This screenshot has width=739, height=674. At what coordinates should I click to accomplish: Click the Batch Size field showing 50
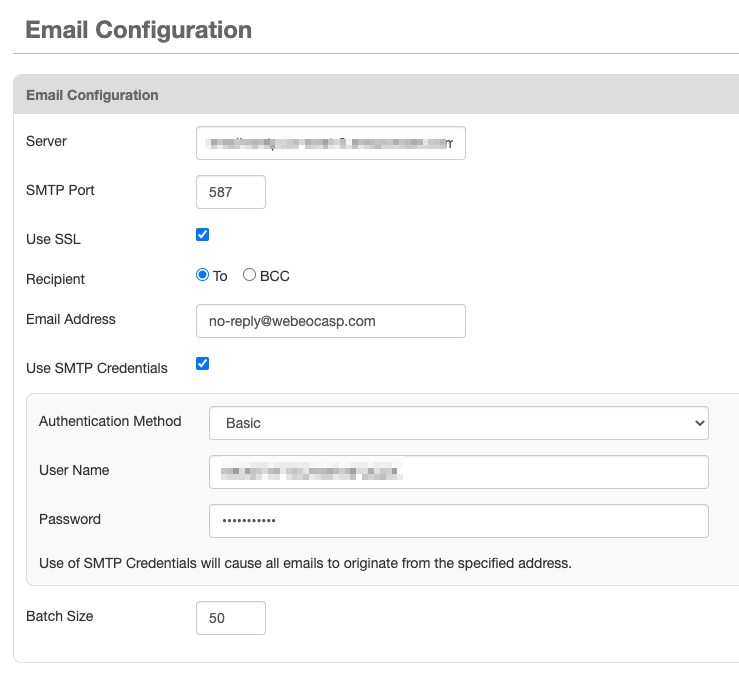tap(231, 618)
